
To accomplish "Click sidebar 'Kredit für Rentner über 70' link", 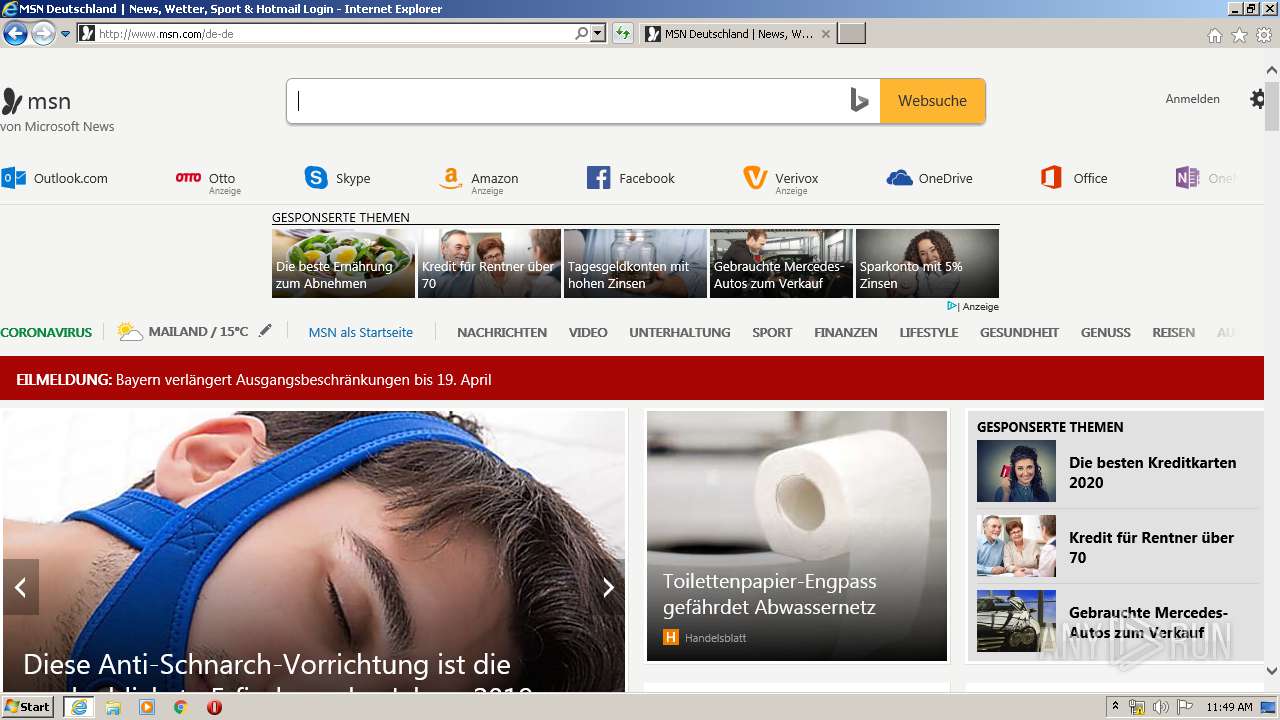I will pos(1152,547).
